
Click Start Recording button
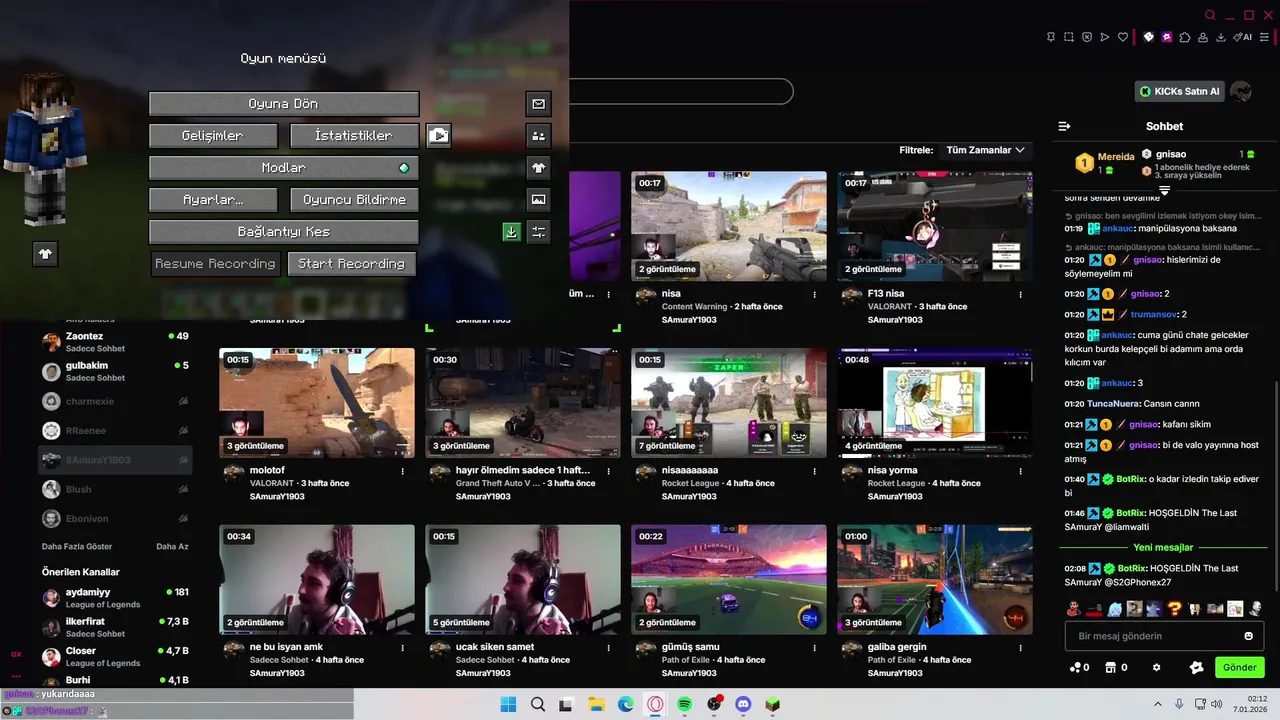(351, 264)
